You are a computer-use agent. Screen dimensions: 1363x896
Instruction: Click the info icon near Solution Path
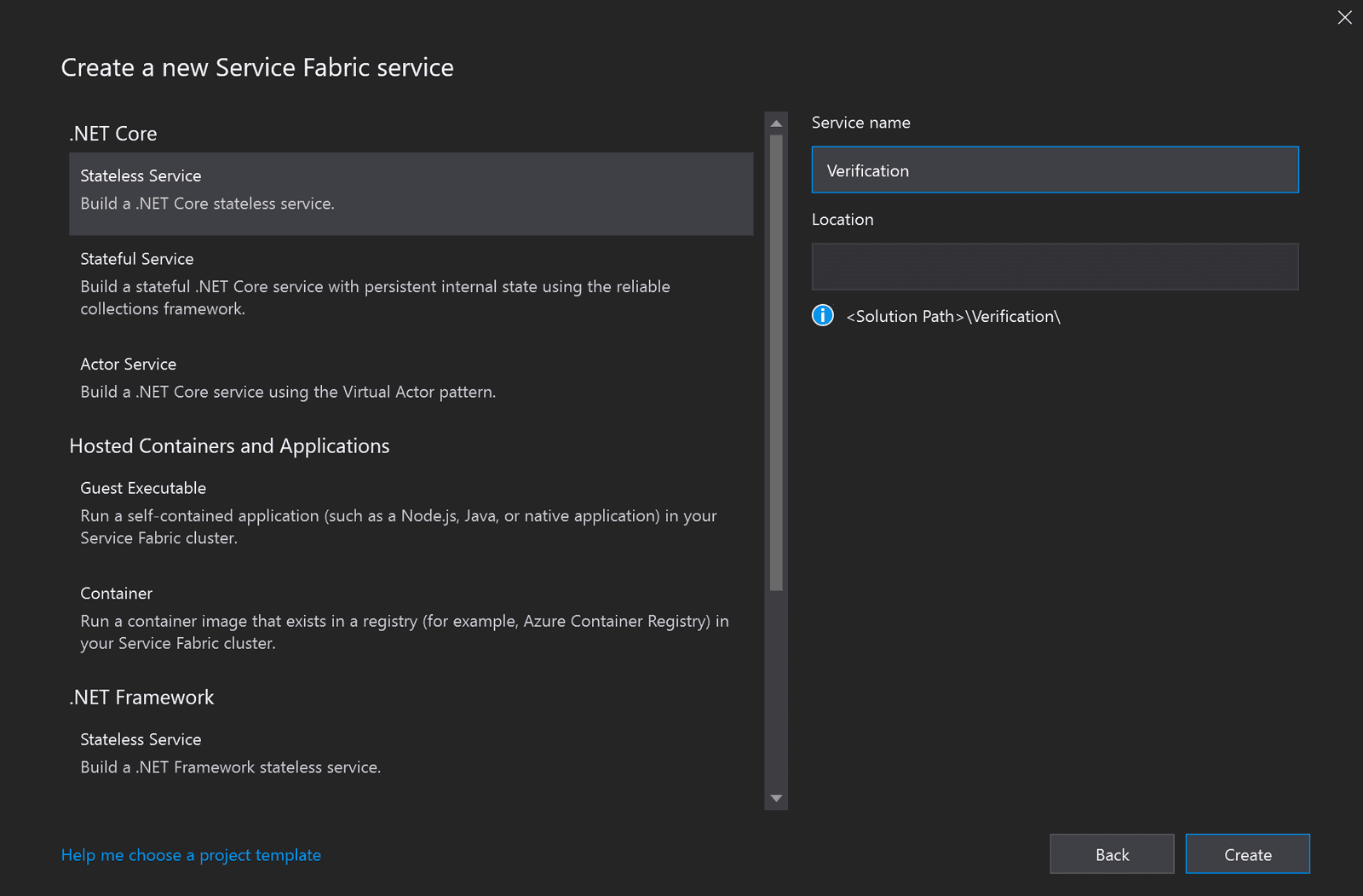[822, 315]
